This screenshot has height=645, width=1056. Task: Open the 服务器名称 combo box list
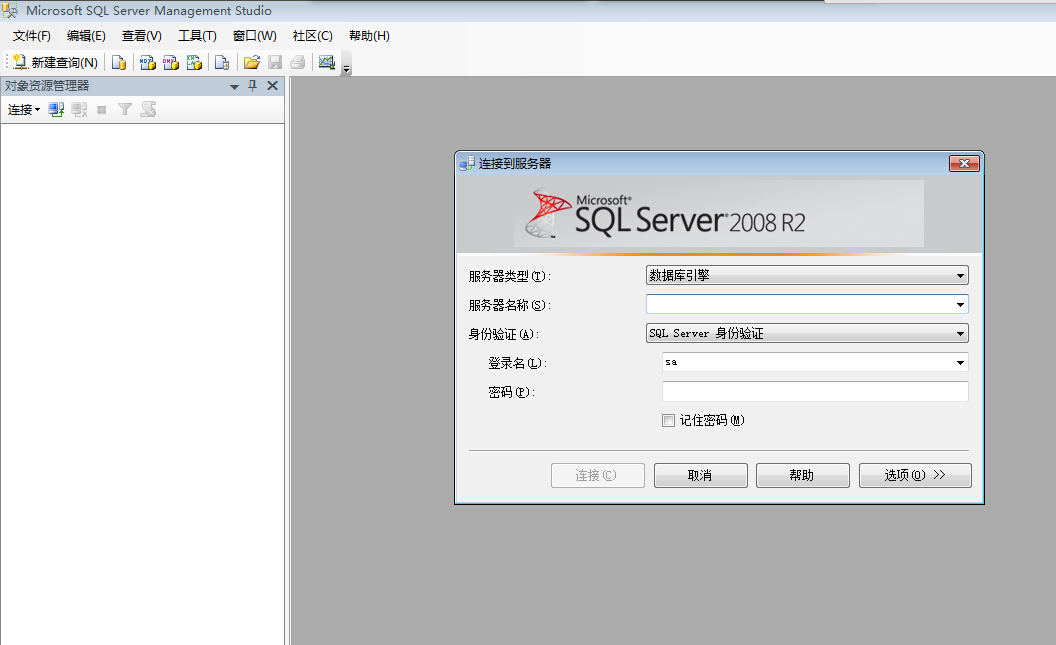pos(960,305)
